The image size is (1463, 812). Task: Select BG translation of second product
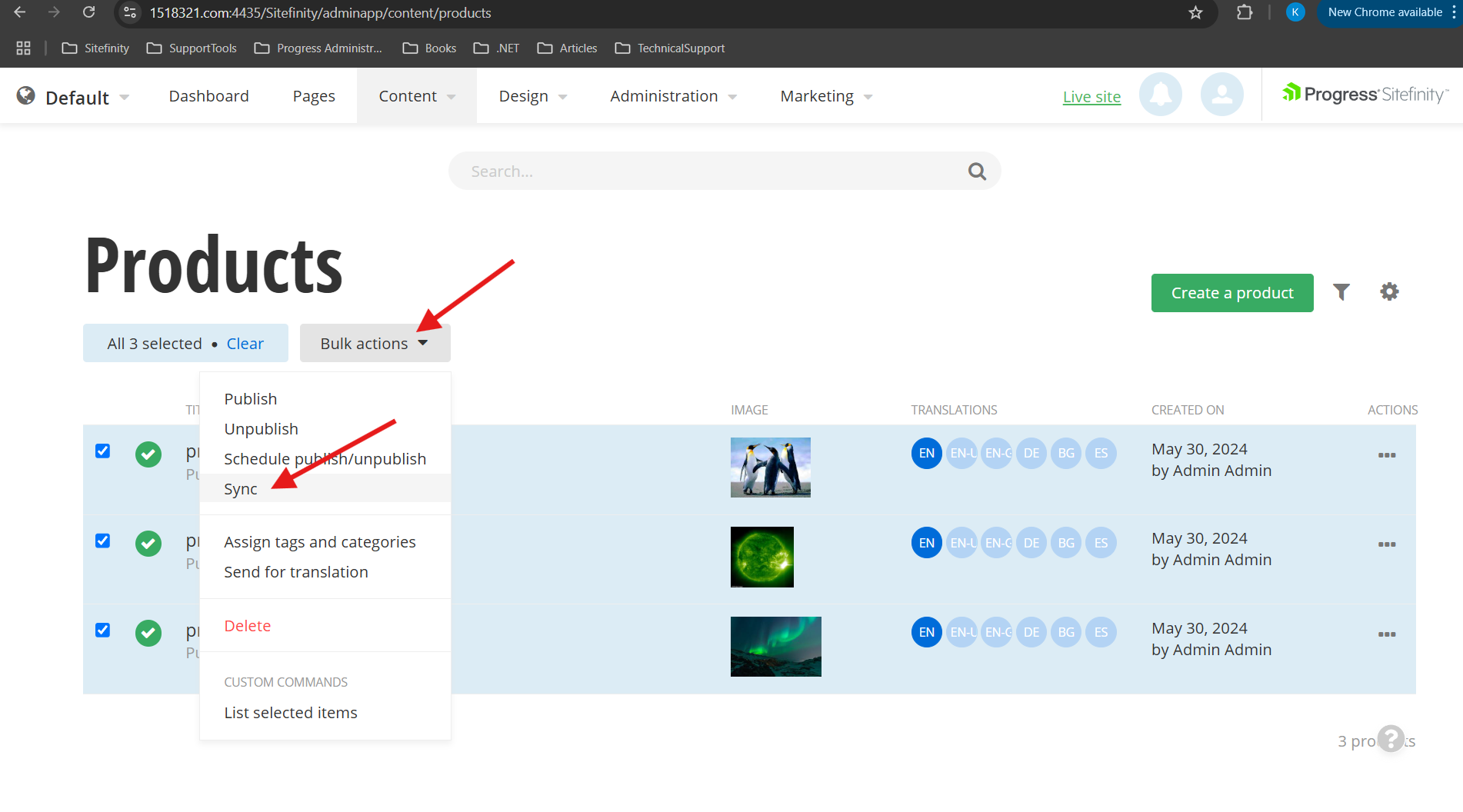click(x=1066, y=543)
